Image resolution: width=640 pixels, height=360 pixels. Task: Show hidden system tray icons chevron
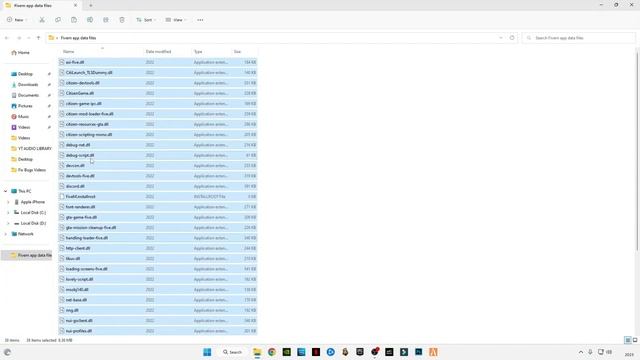point(581,352)
